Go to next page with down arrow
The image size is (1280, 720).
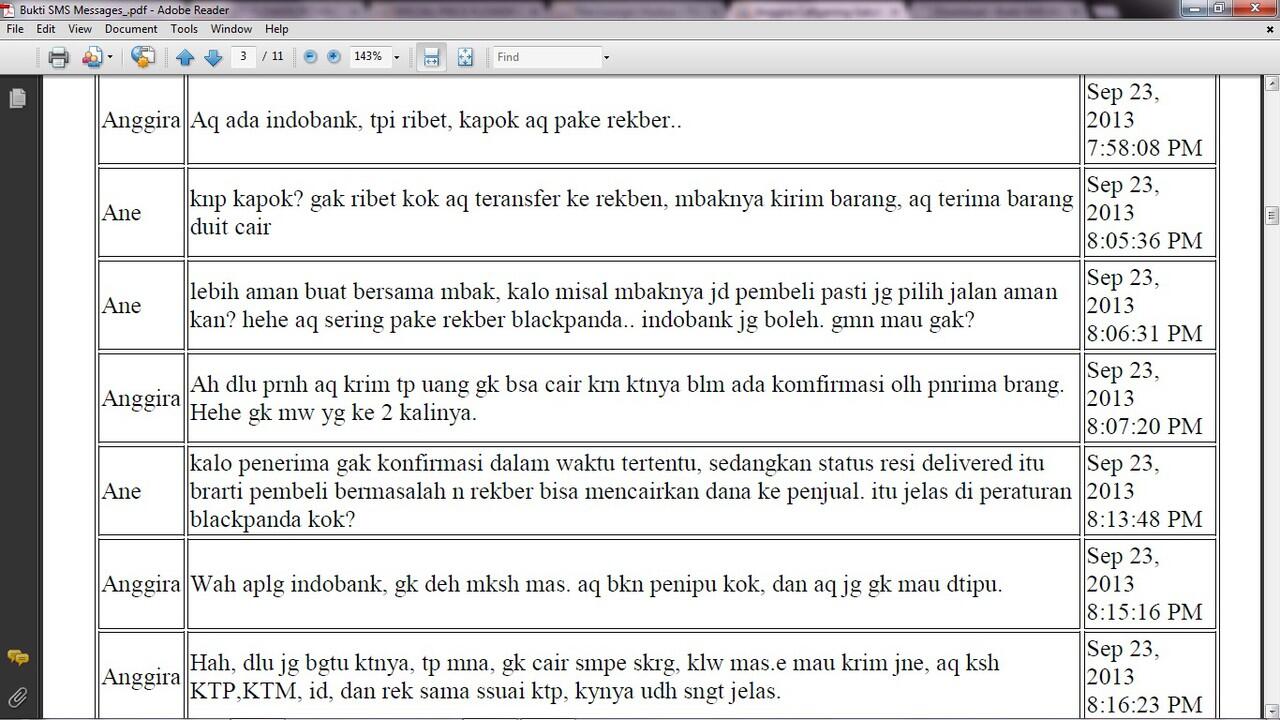tap(213, 58)
